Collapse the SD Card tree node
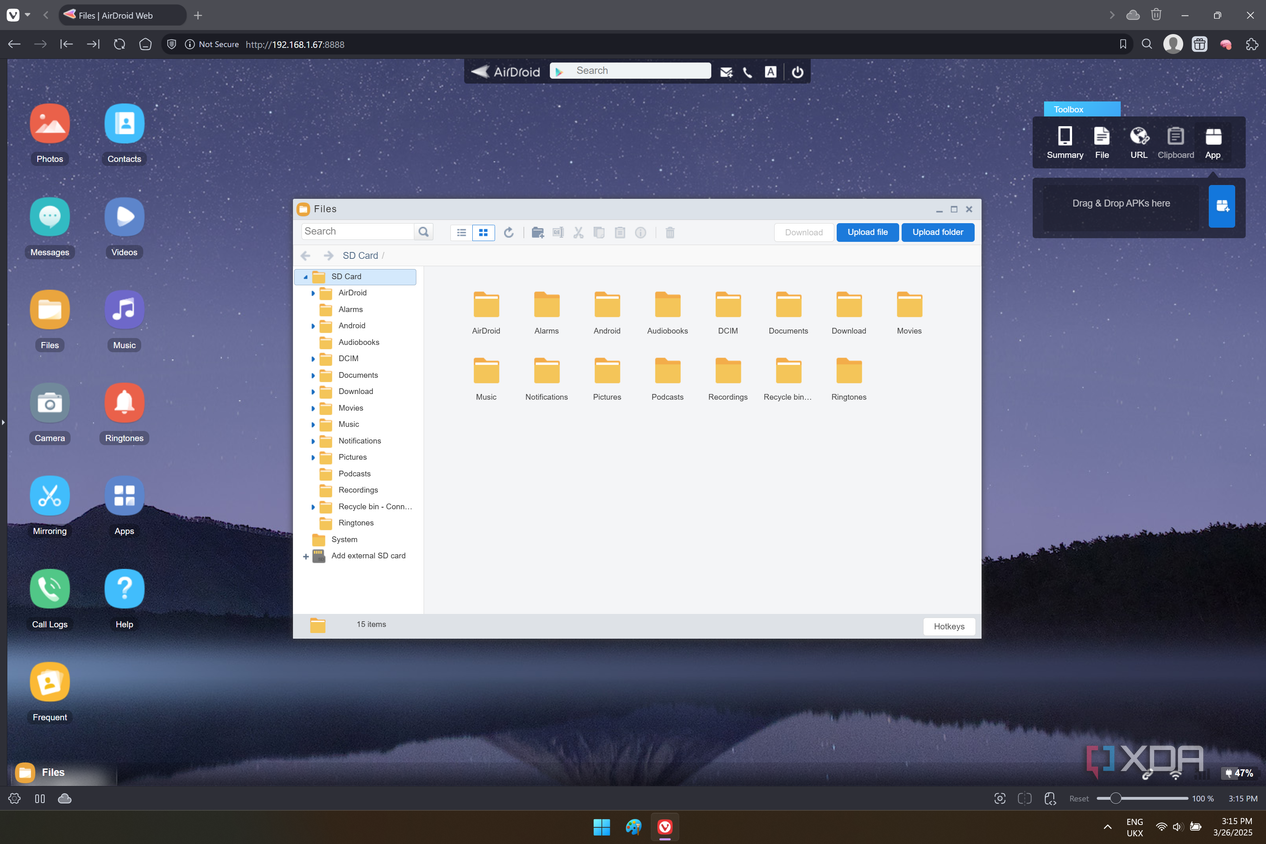Viewport: 1266px width, 844px height. click(x=306, y=277)
